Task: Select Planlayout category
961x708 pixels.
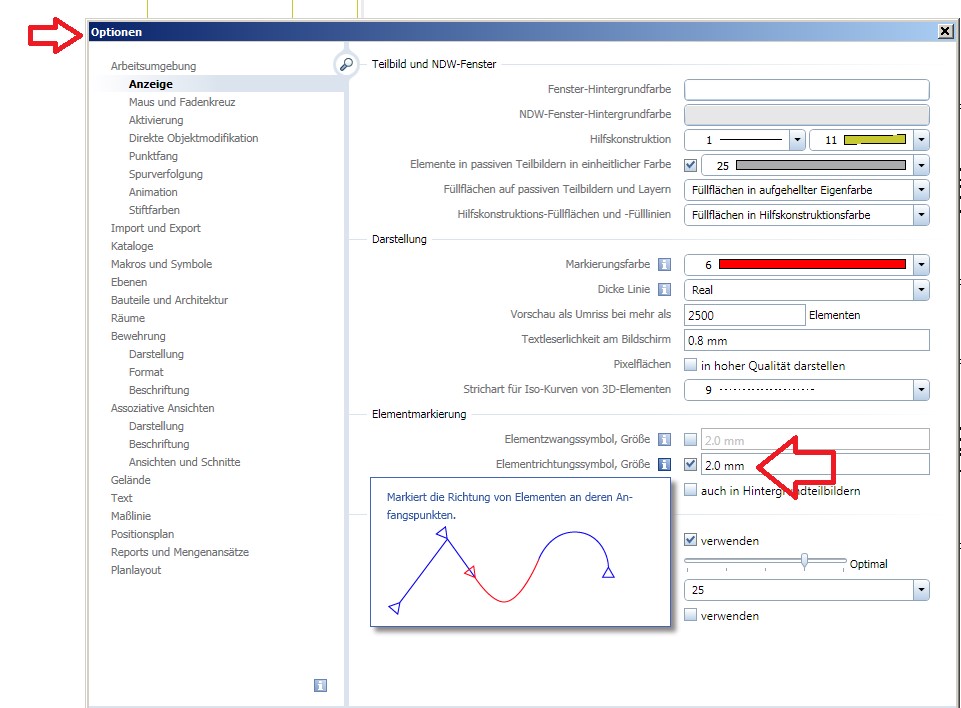Action: point(136,570)
